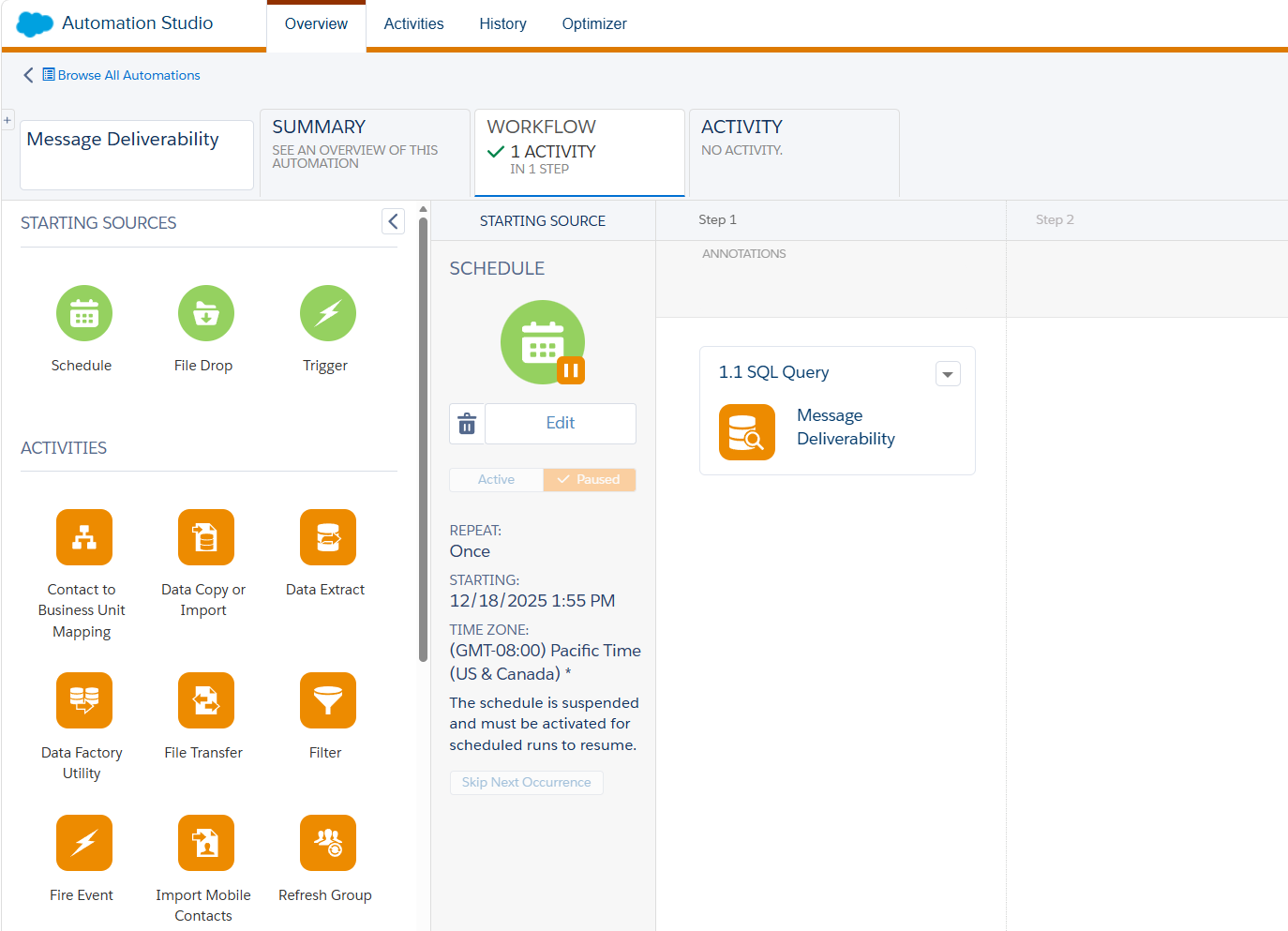This screenshot has width=1288, height=931.
Task: Switch to the Activities tab
Action: pyautogui.click(x=413, y=24)
